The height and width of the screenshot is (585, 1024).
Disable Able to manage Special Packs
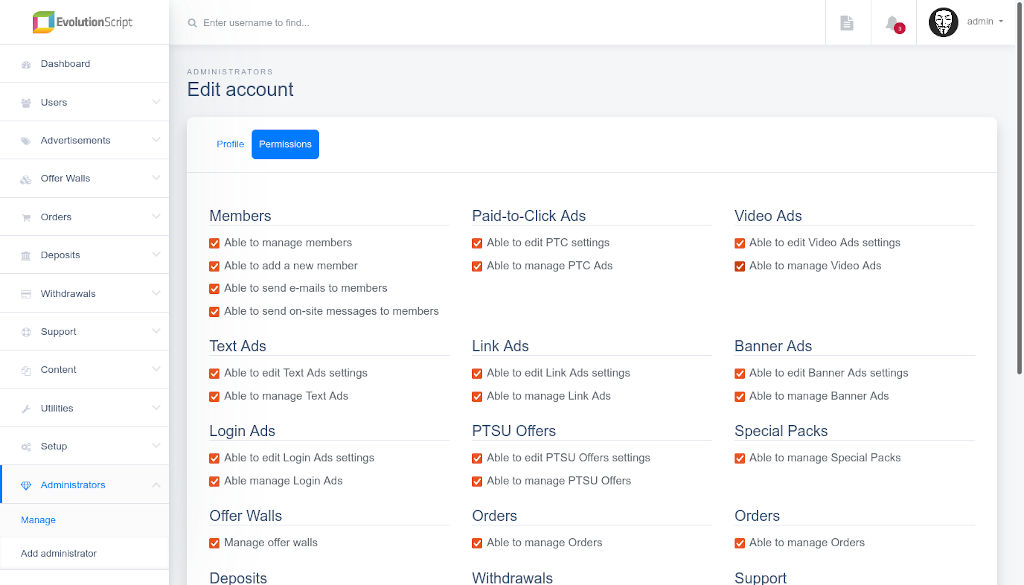tap(740, 458)
